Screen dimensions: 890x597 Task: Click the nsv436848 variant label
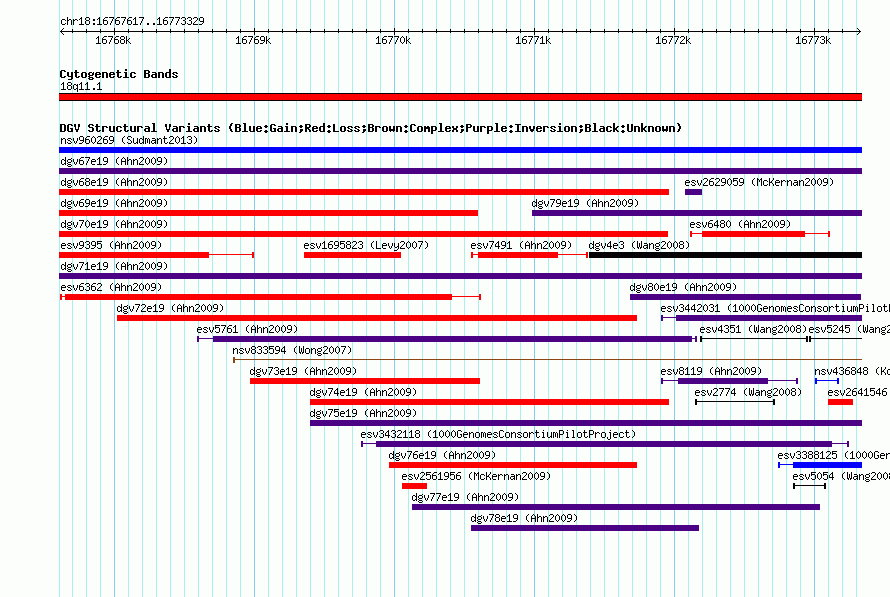click(852, 371)
